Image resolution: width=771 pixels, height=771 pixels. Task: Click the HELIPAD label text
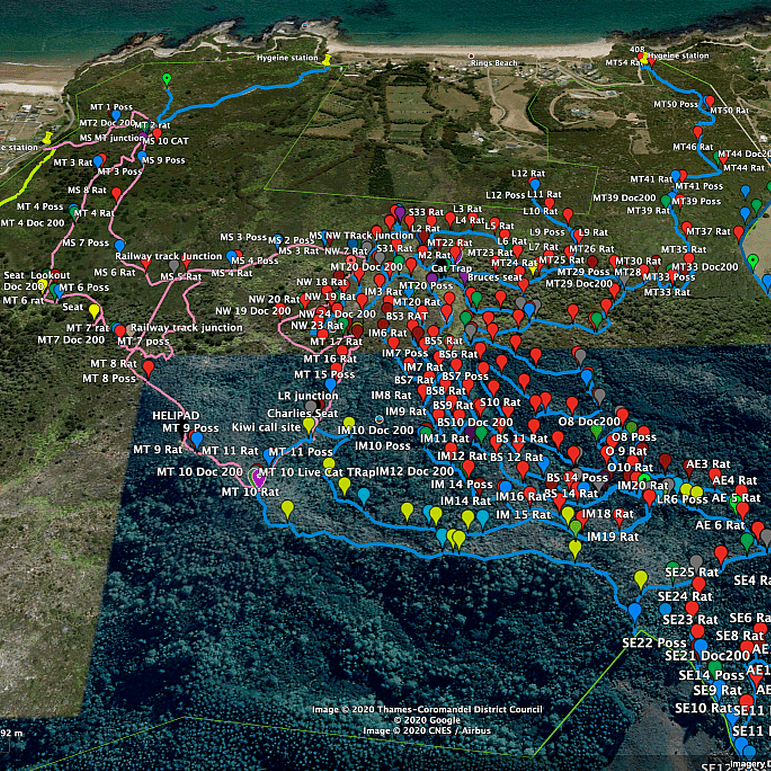[175, 414]
